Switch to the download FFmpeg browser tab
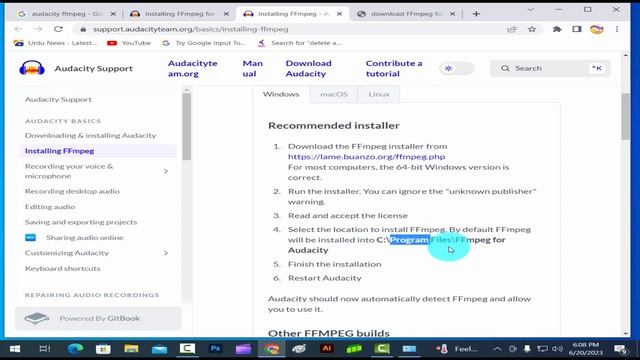 pos(407,13)
